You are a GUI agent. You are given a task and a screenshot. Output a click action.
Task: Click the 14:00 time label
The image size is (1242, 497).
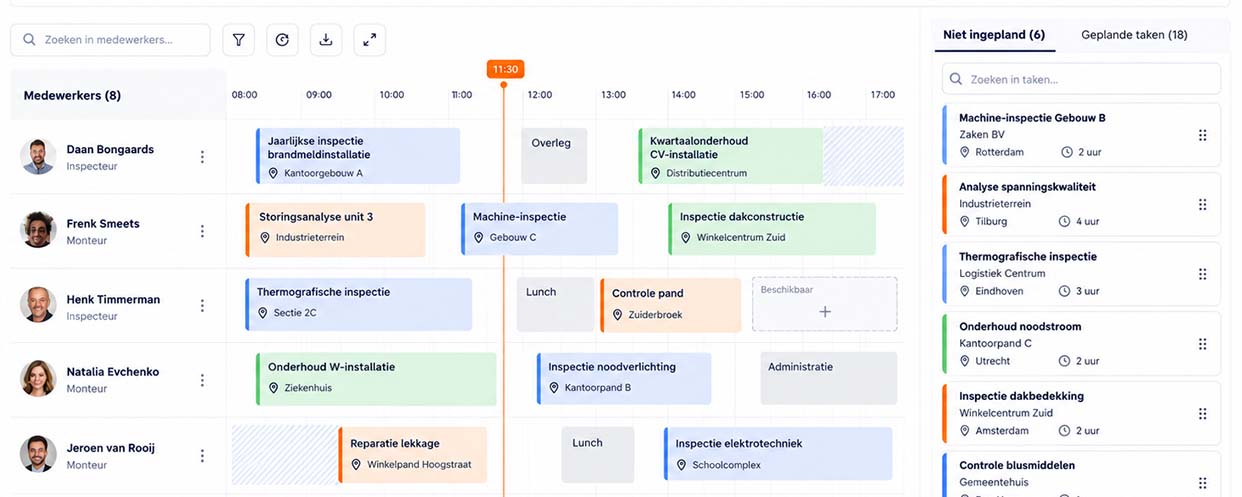[x=684, y=95]
